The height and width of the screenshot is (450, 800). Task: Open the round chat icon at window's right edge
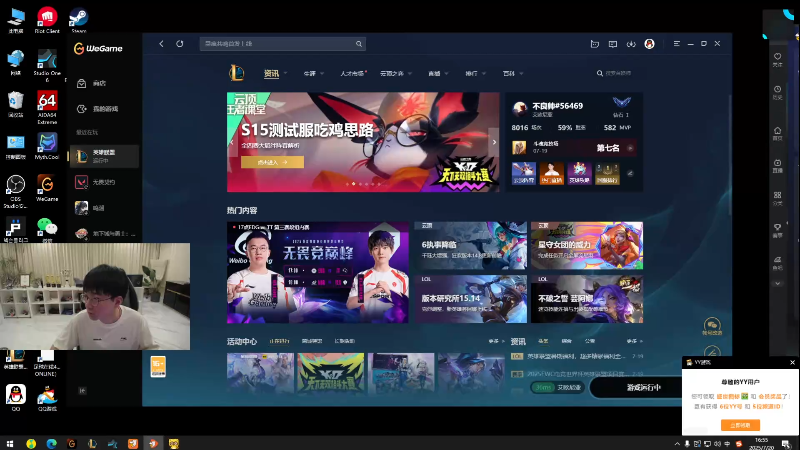point(712,327)
